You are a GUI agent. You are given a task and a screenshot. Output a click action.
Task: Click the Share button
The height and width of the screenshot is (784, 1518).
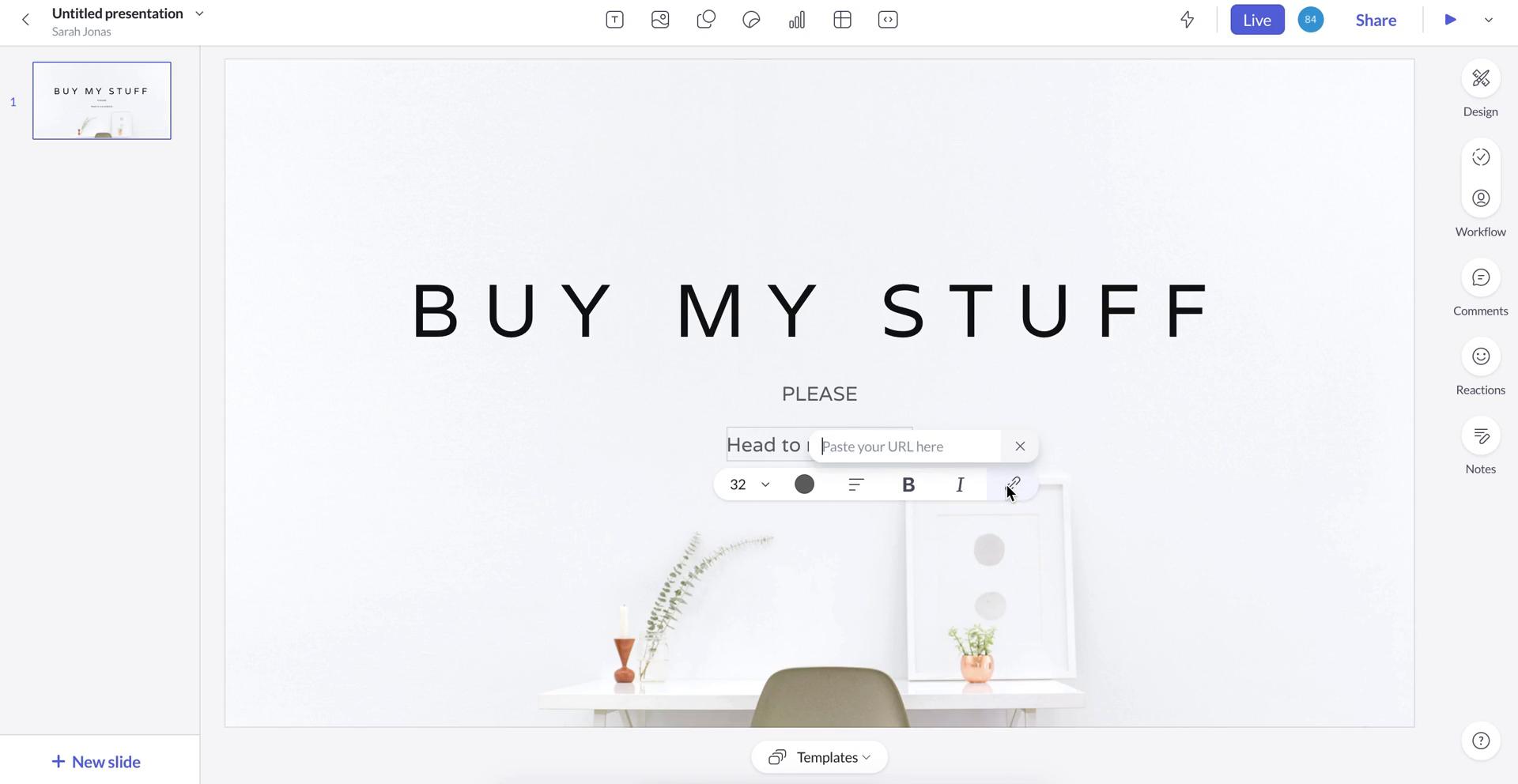[1376, 20]
